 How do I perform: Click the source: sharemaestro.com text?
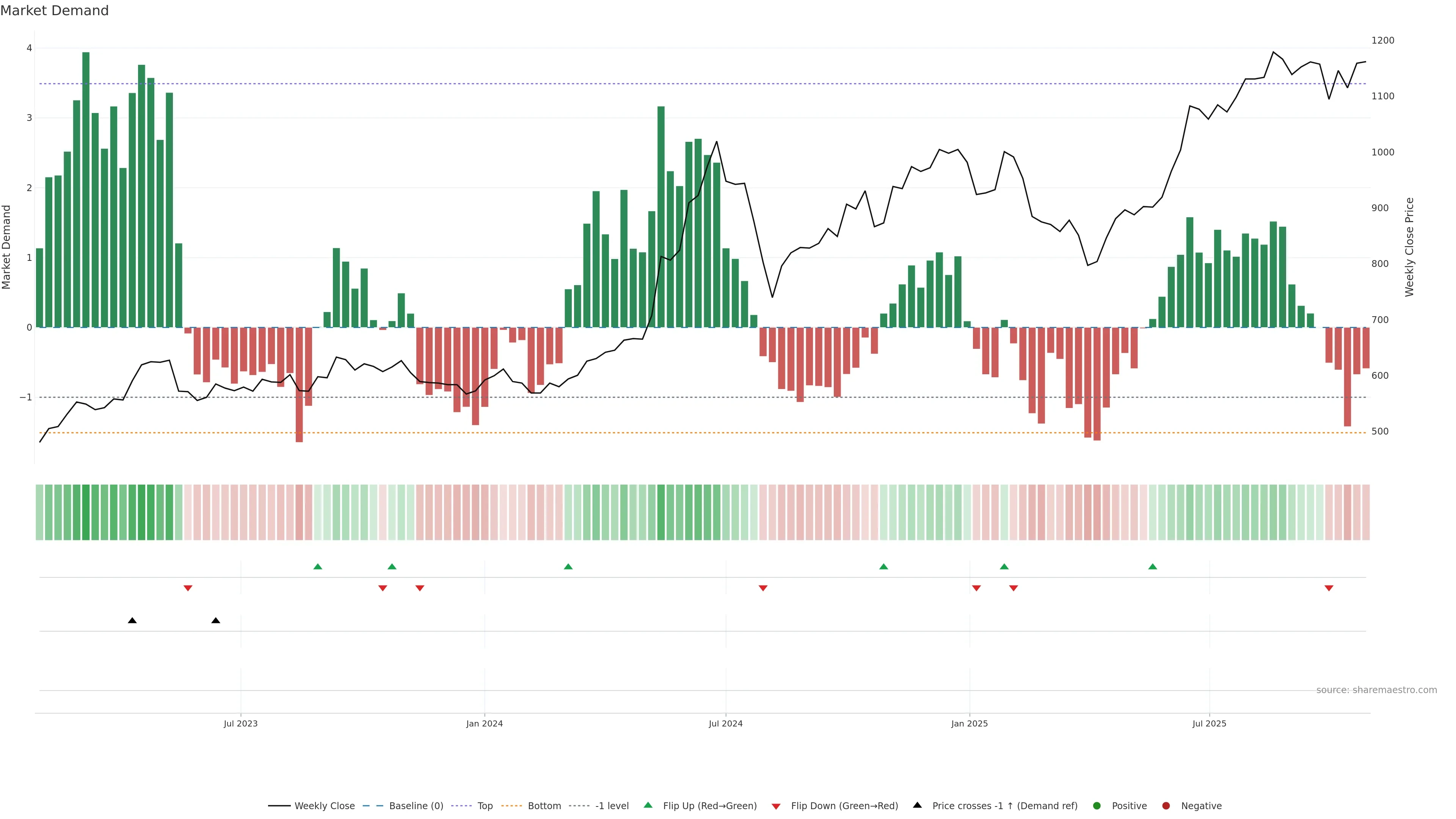pyautogui.click(x=1376, y=690)
